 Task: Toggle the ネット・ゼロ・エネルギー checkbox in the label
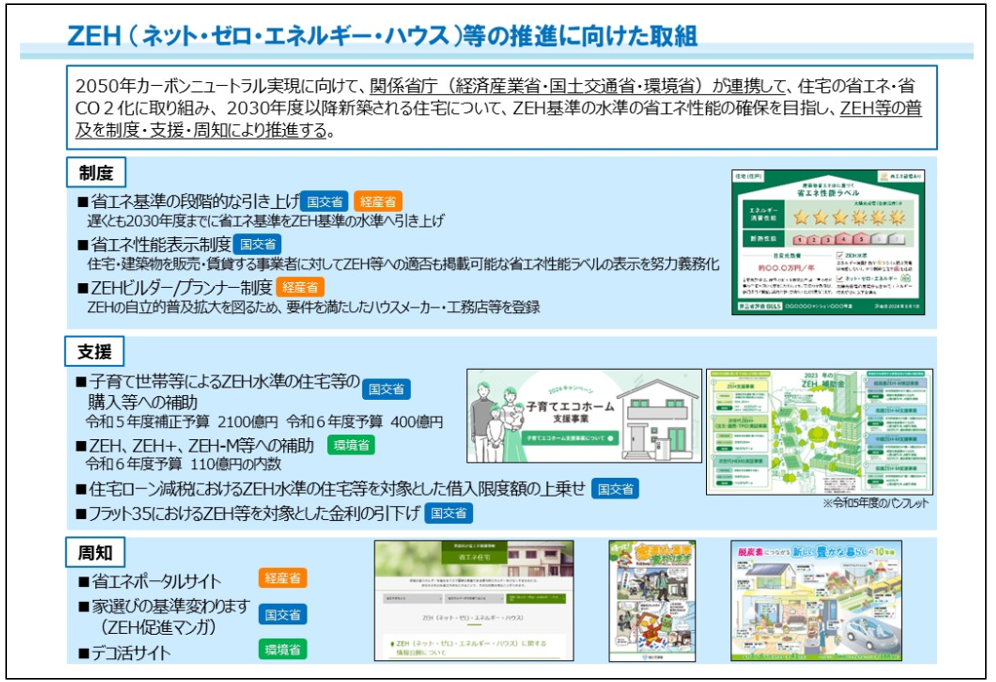tap(840, 279)
